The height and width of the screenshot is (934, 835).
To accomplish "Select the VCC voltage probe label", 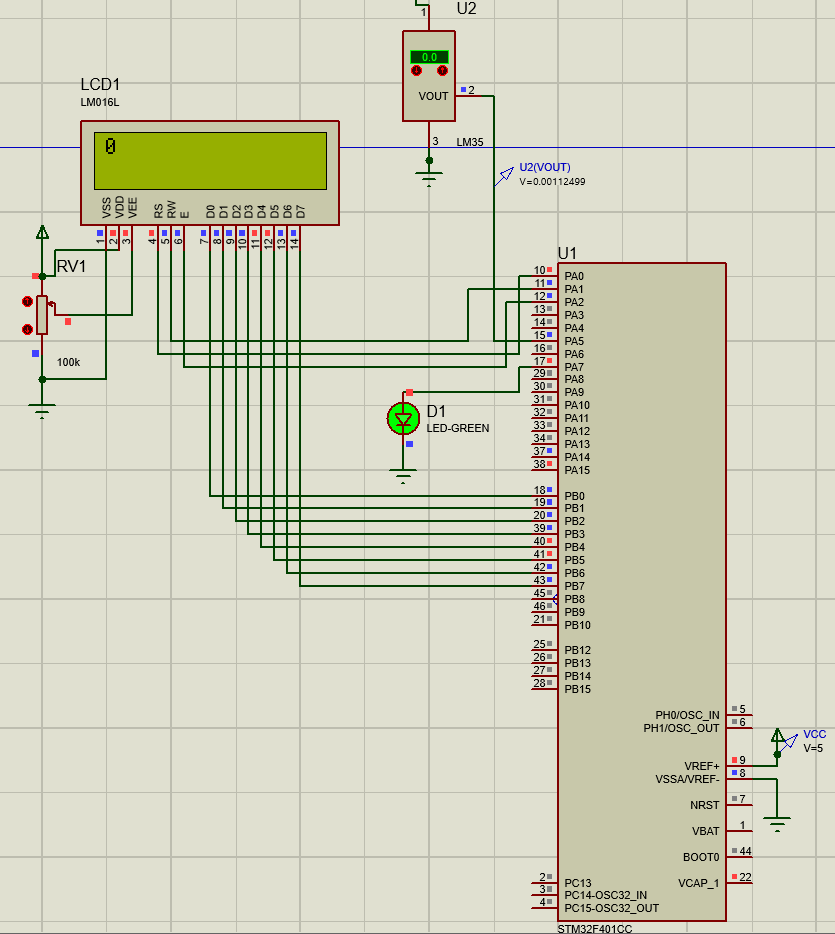I will tap(814, 734).
